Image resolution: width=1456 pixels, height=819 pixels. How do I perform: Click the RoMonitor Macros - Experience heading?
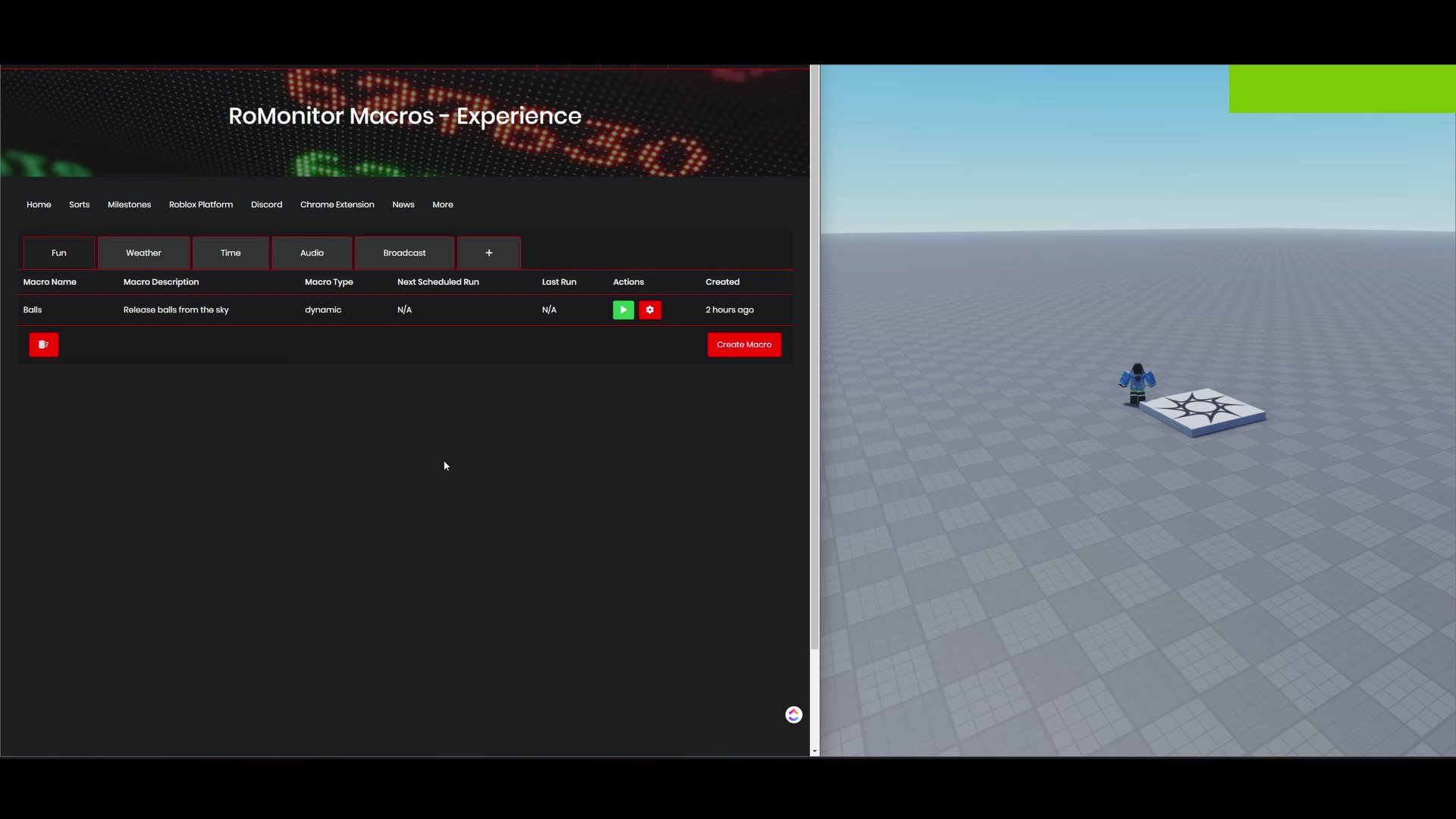405,116
